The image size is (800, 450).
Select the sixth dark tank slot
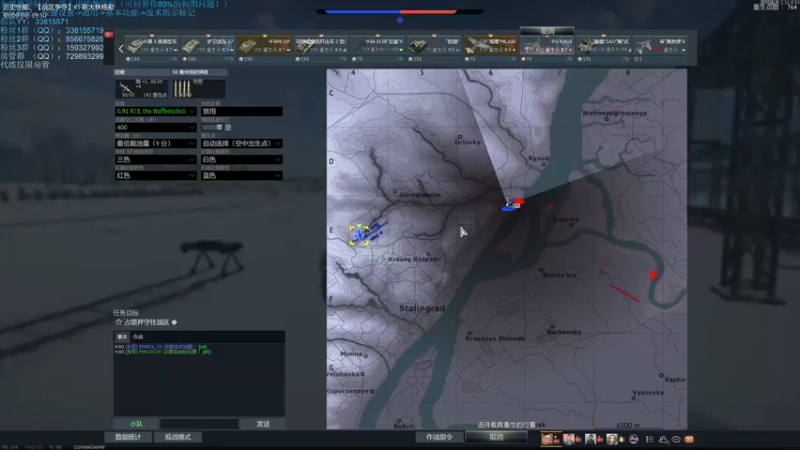pos(434,45)
